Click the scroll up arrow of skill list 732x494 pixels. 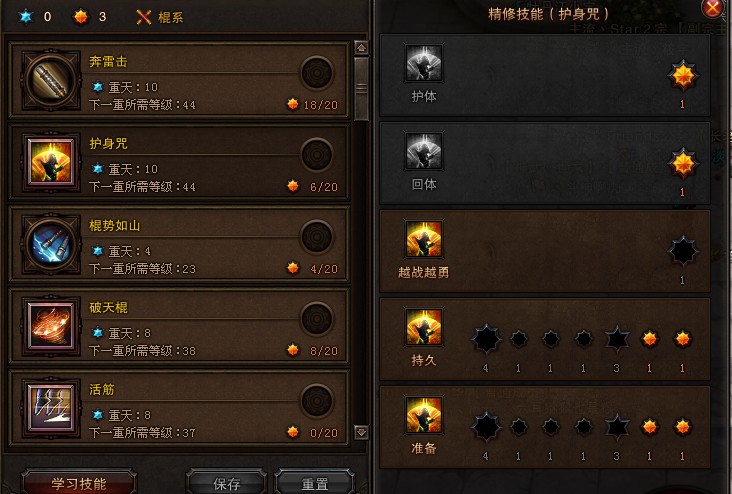361,48
